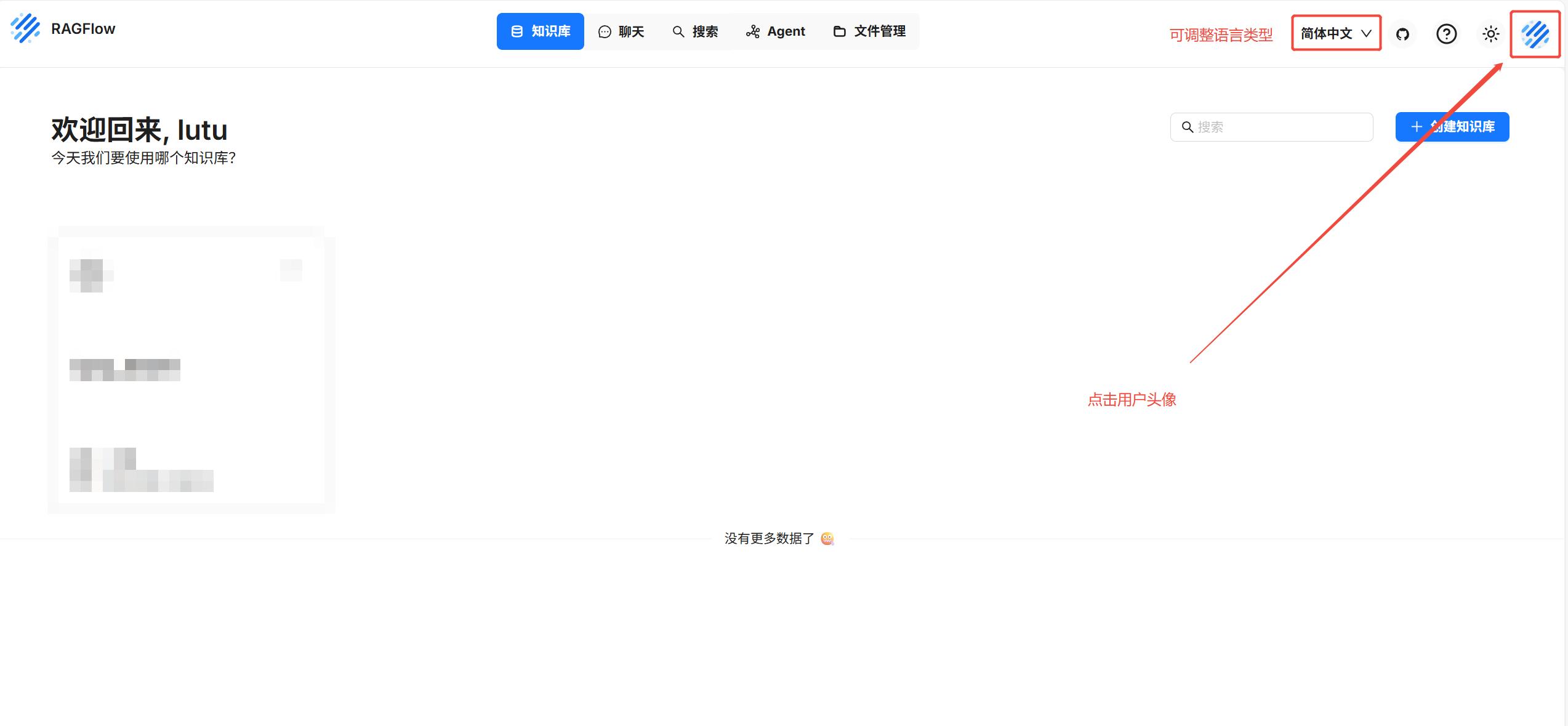Image resolution: width=1568 pixels, height=726 pixels.
Task: Open the knowledge base card's options menu
Action: 291,270
